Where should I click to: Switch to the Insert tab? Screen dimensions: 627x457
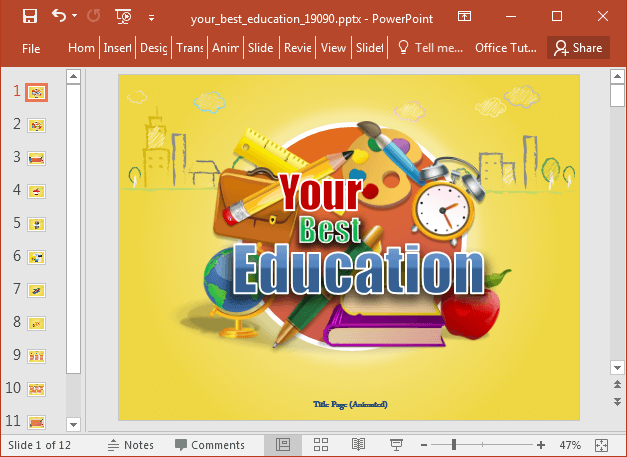pos(118,48)
